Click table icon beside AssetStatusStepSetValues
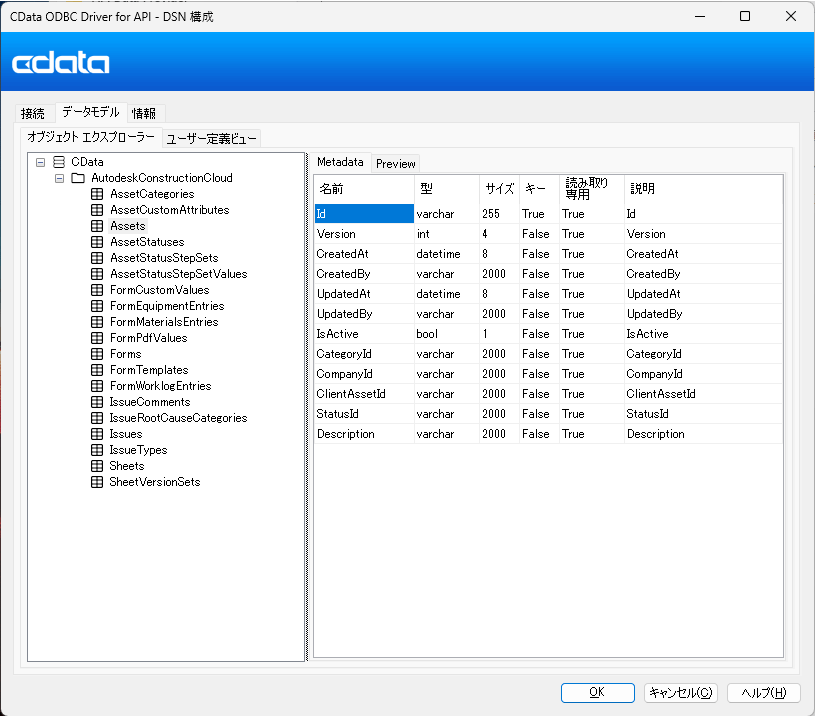The image size is (815, 716). coord(97,274)
